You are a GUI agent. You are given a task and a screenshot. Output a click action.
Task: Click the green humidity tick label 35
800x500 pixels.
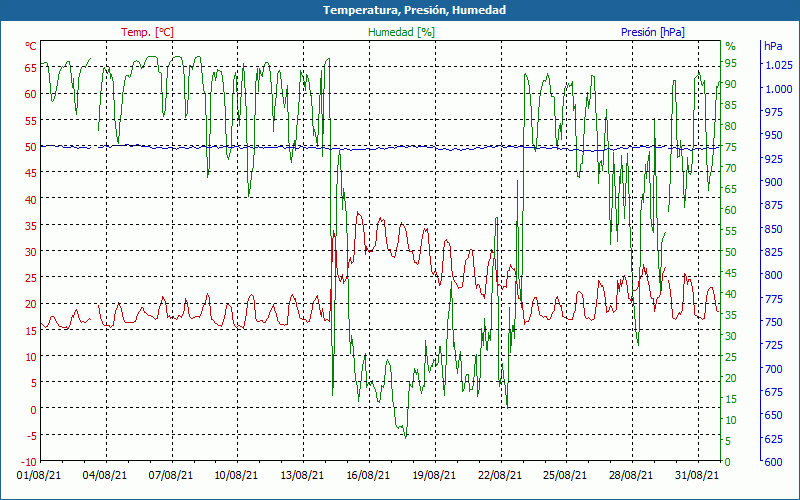coord(731,315)
